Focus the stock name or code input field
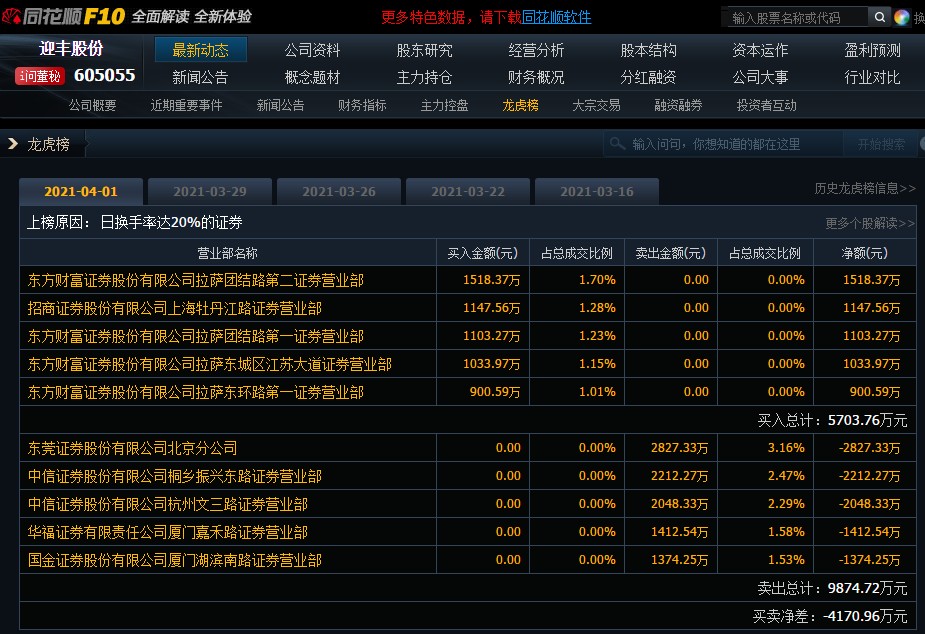This screenshot has height=634, width=925. click(797, 18)
